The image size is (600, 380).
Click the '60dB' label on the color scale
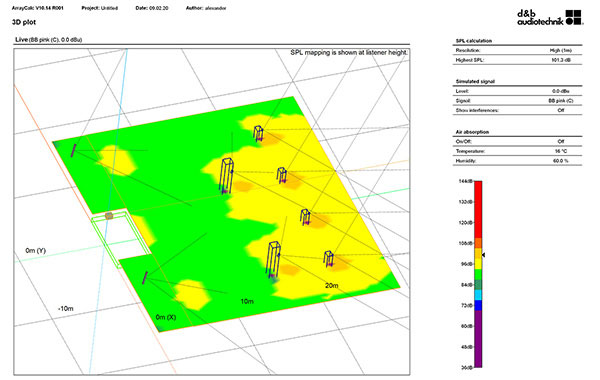tap(467, 326)
